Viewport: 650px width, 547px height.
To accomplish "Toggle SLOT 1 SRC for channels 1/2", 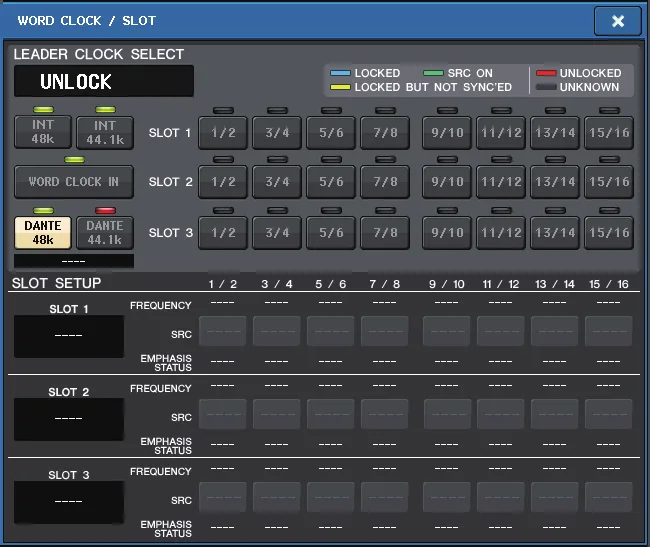I will (223, 331).
